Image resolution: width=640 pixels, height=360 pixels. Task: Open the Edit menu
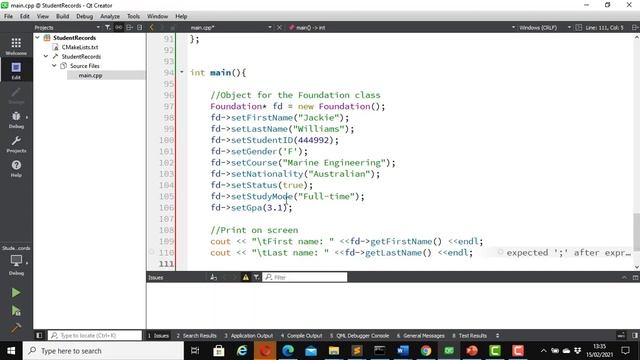click(x=24, y=16)
